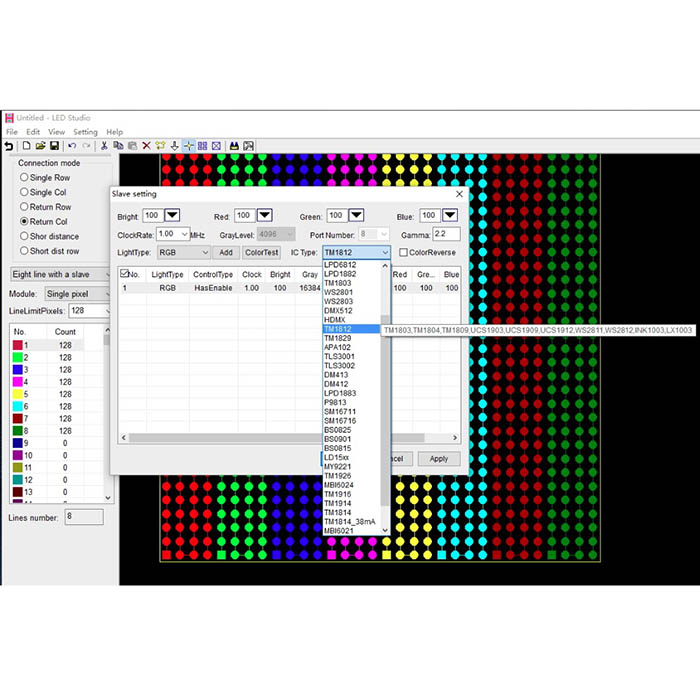Click the ColorTest button
Screen dimensions: 700x700
point(262,252)
